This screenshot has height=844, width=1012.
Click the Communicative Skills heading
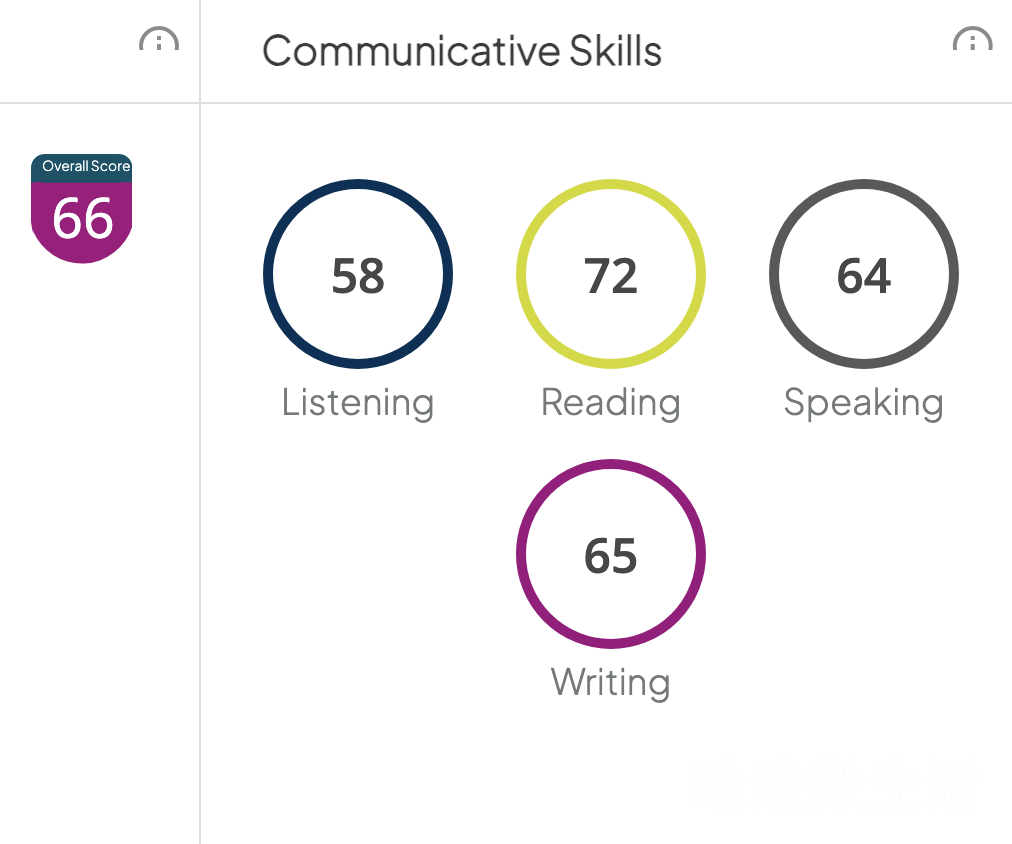click(x=461, y=51)
